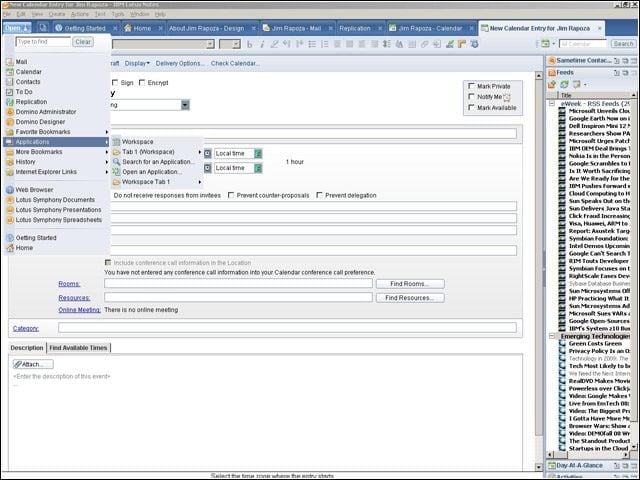Click the Replication icon in Open menu
Viewport: 640px width, 480px height.
click(x=10, y=102)
